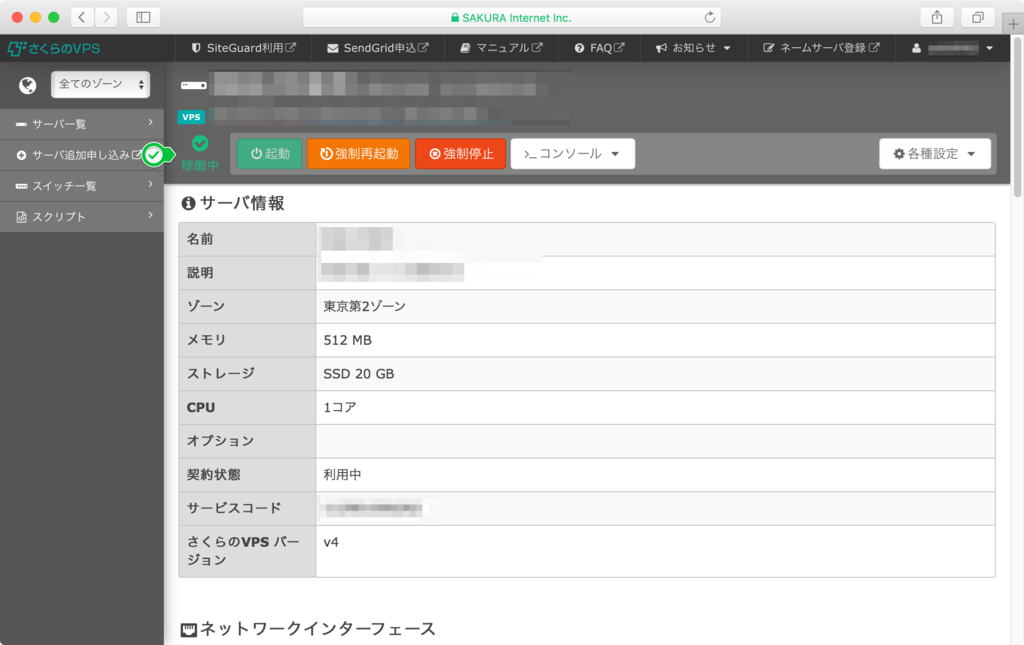This screenshot has height=645, width=1024.
Task: Expand the コンソール dropdown
Action: 572,153
